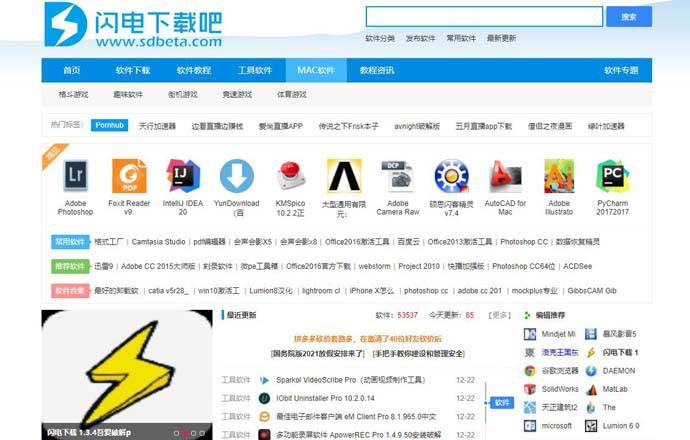Click the Lumion 6.0 icon
Image resolution: width=690 pixels, height=440 pixels.
(x=591, y=426)
